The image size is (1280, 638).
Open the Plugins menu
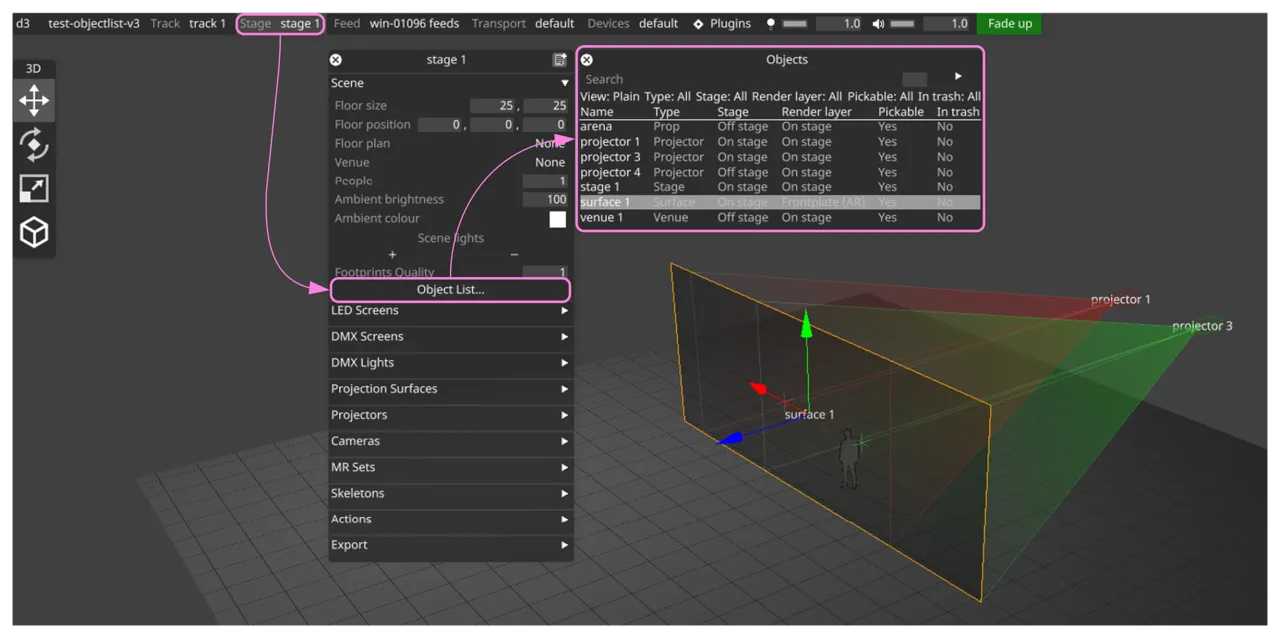(x=722, y=23)
